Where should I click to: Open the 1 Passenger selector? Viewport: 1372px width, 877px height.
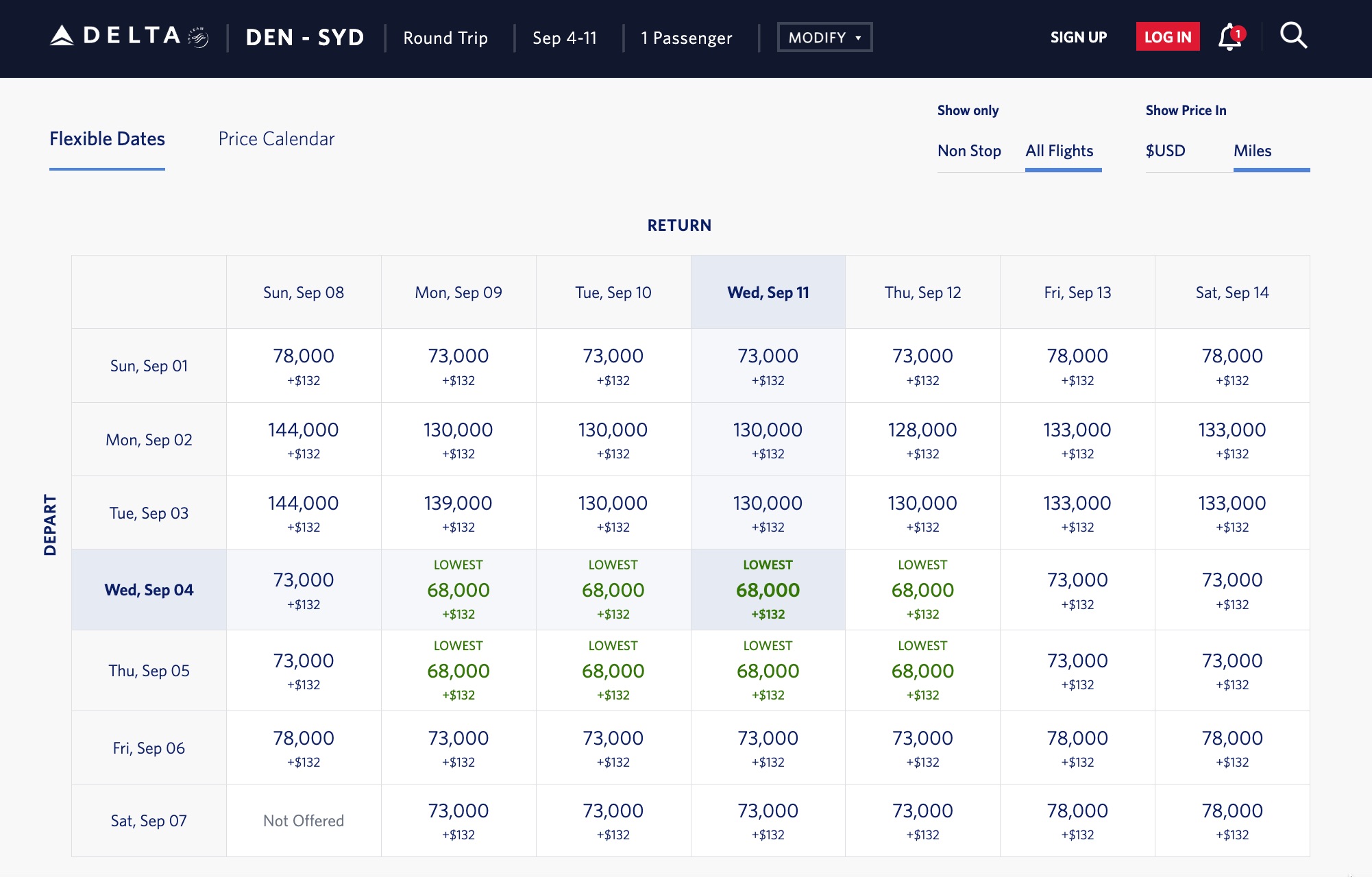[685, 38]
